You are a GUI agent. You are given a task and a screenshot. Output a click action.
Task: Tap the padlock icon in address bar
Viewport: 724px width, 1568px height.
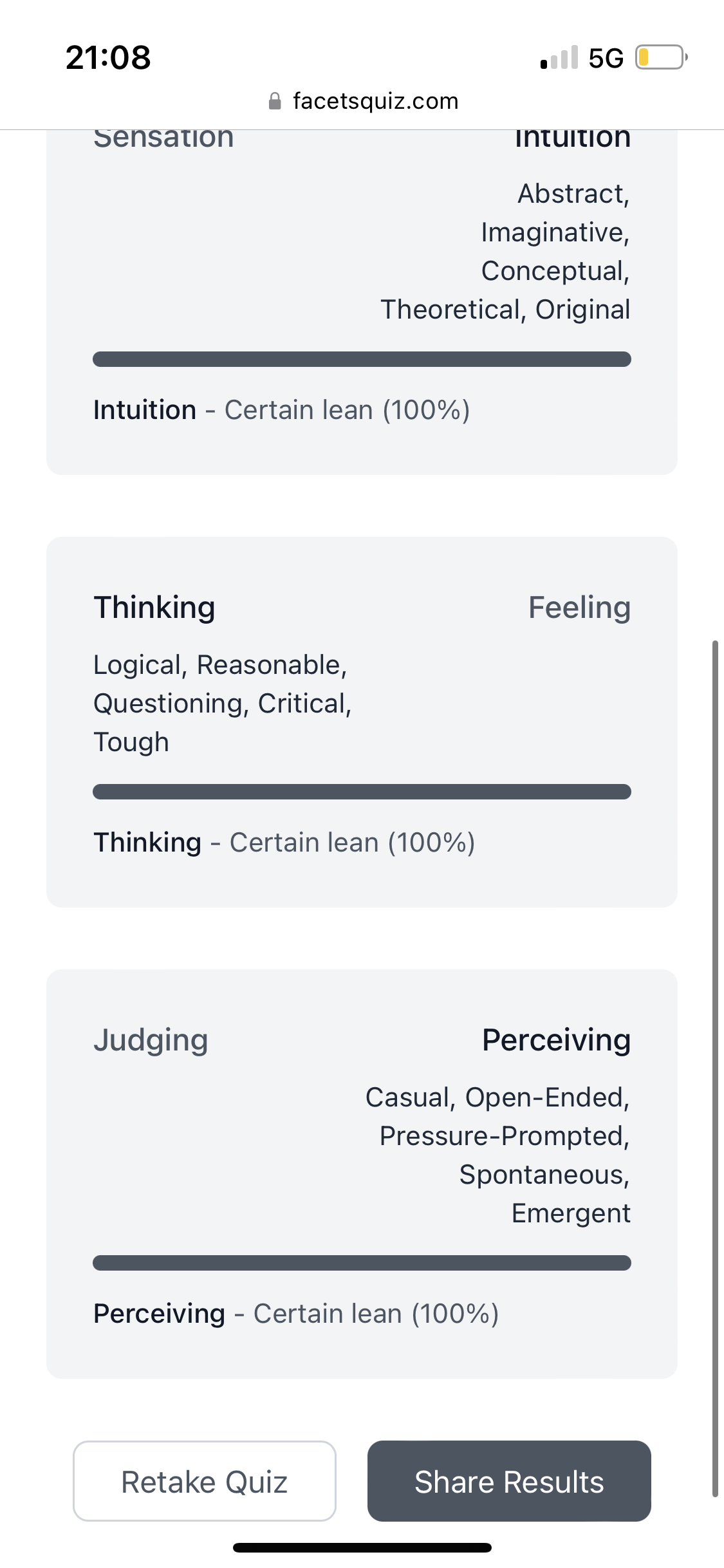click(275, 101)
